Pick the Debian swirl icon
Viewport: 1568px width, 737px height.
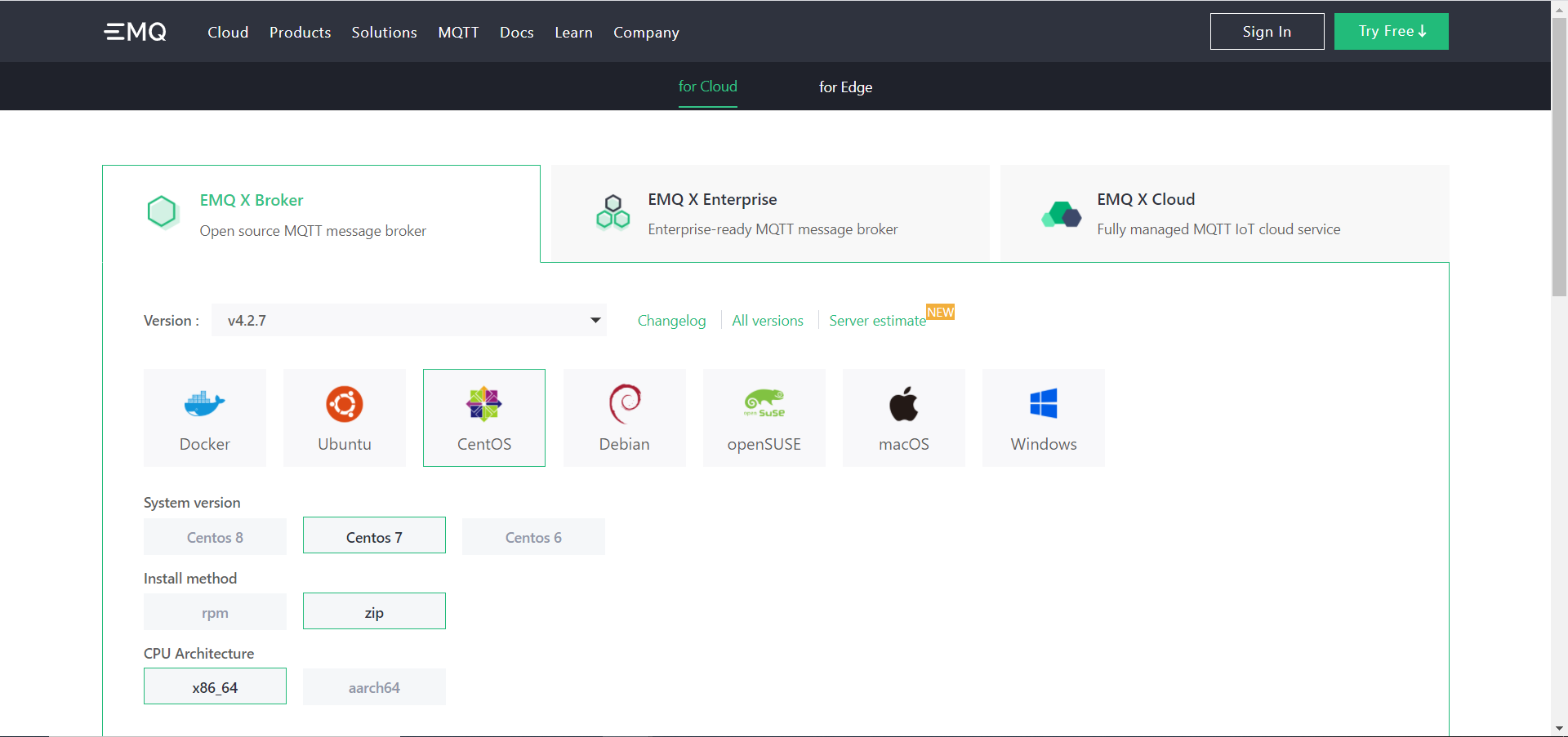625,404
